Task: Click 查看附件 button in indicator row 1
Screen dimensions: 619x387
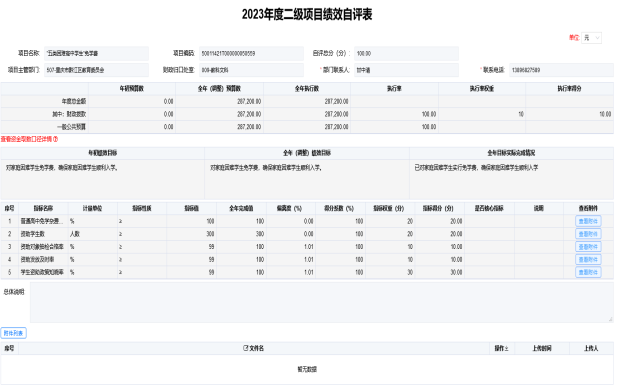Action: pos(588,221)
